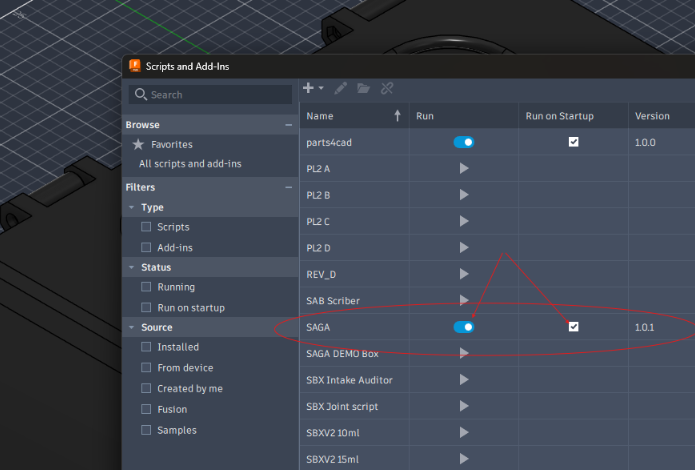Open Favorites in the Browse section

point(172,144)
